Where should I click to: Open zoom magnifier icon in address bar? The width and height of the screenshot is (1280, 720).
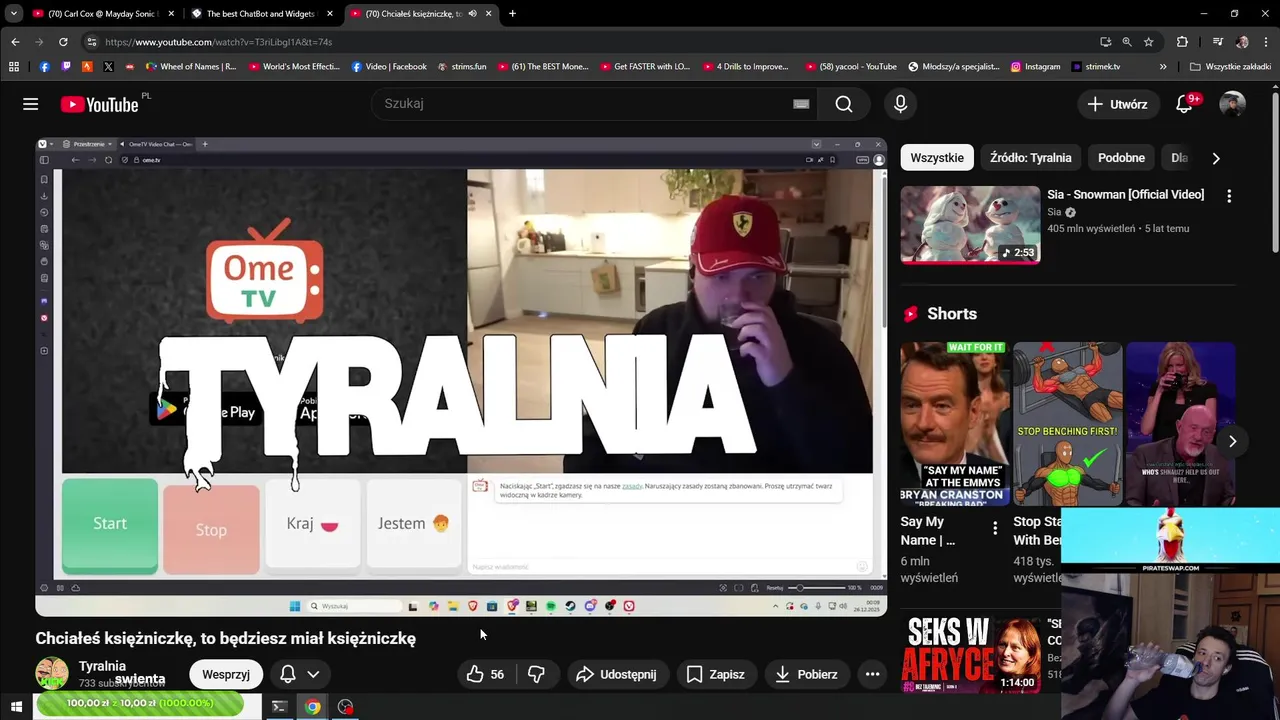tap(1127, 42)
